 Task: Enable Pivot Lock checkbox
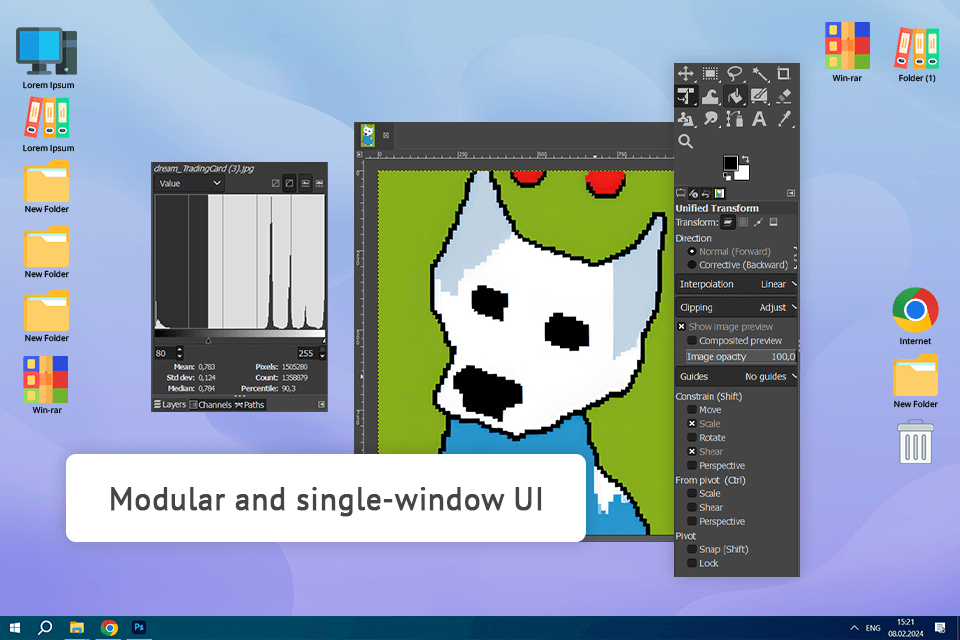692,563
